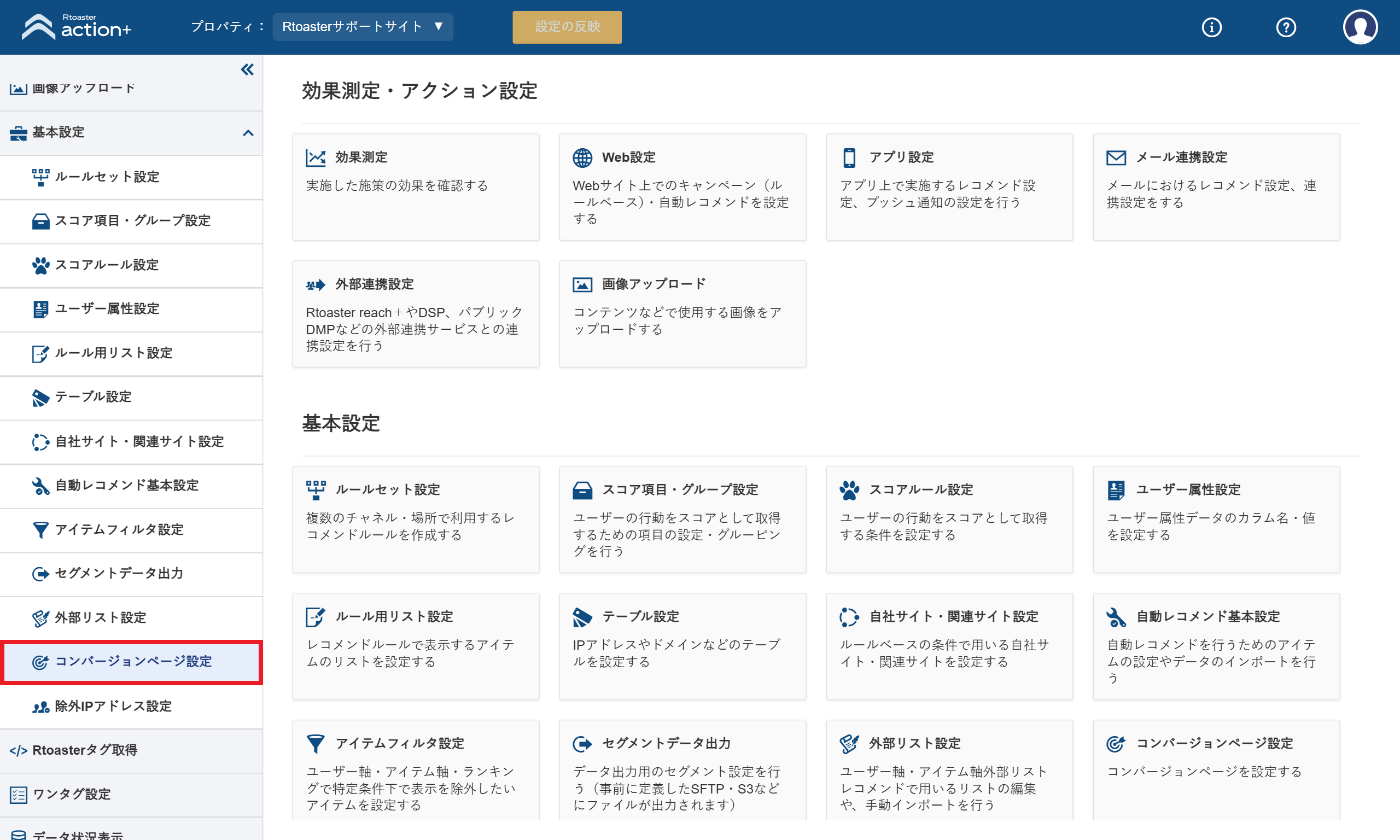Open the テーブル設定 card in main area
The width and height of the screenshot is (1400, 840).
(682, 646)
